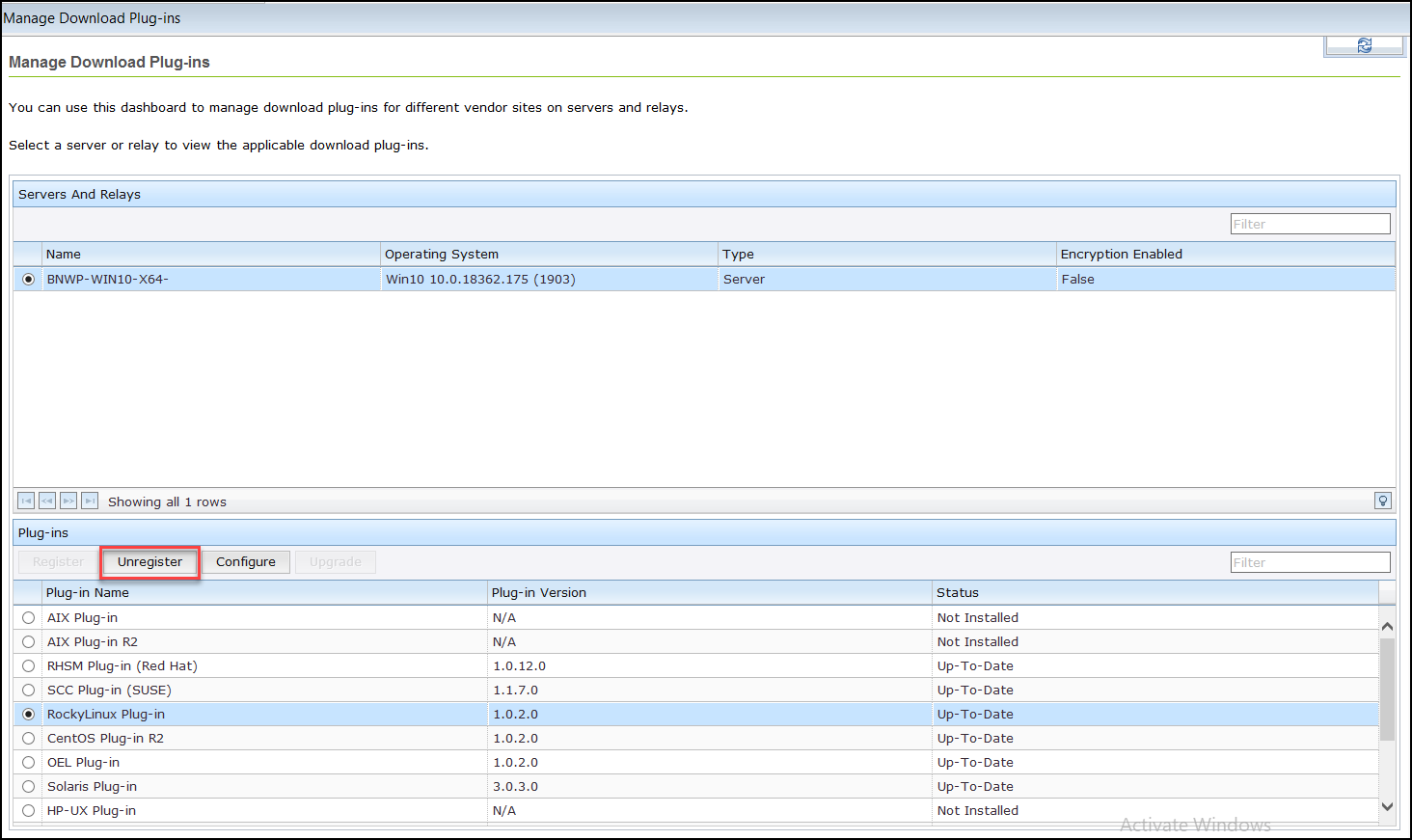Image resolution: width=1412 pixels, height=840 pixels.
Task: Click the lightbulb icon on the status bar
Action: click(x=1382, y=501)
